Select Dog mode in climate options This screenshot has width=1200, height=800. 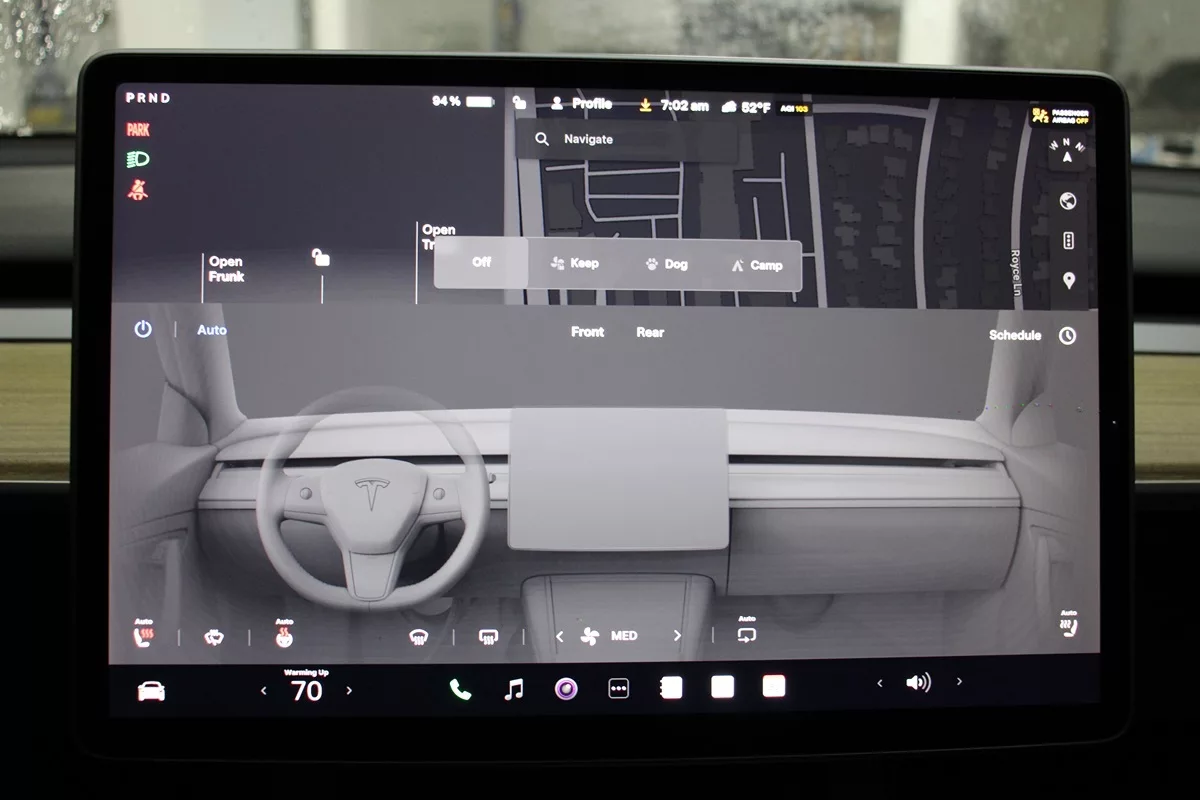click(666, 264)
